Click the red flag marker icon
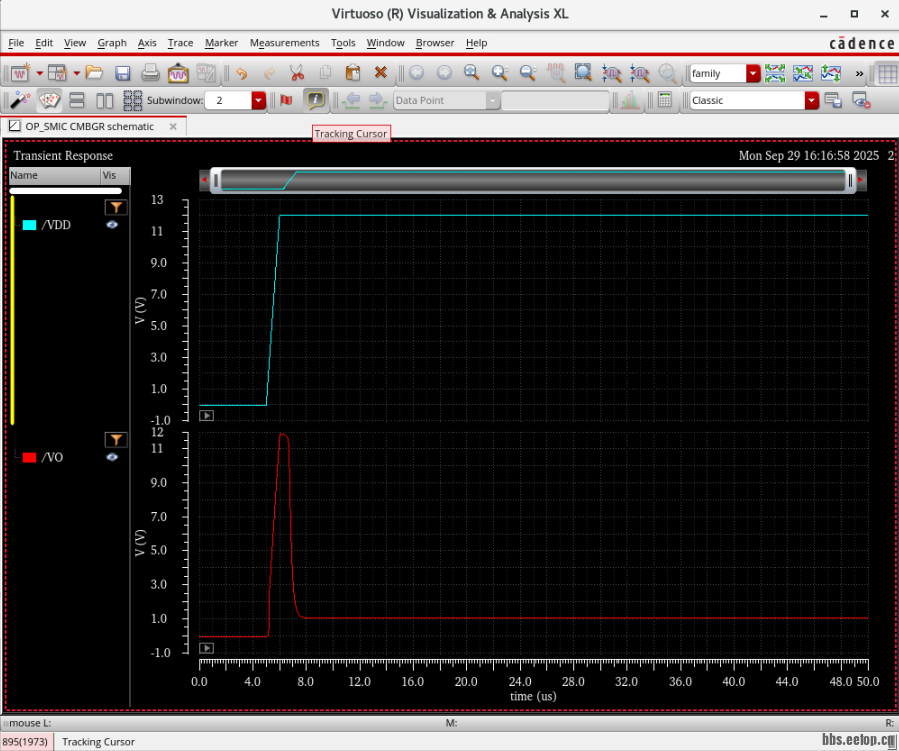 286,100
